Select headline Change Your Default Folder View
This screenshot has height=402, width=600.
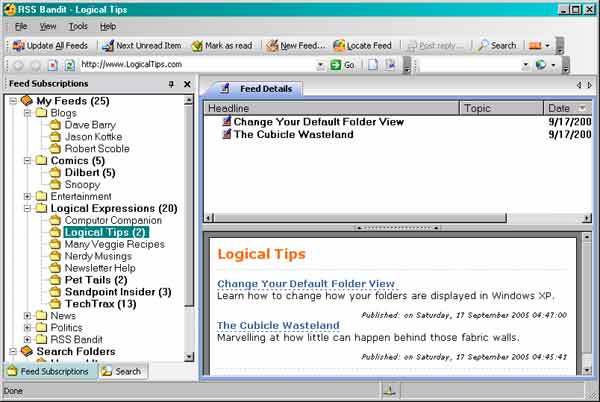(318, 122)
